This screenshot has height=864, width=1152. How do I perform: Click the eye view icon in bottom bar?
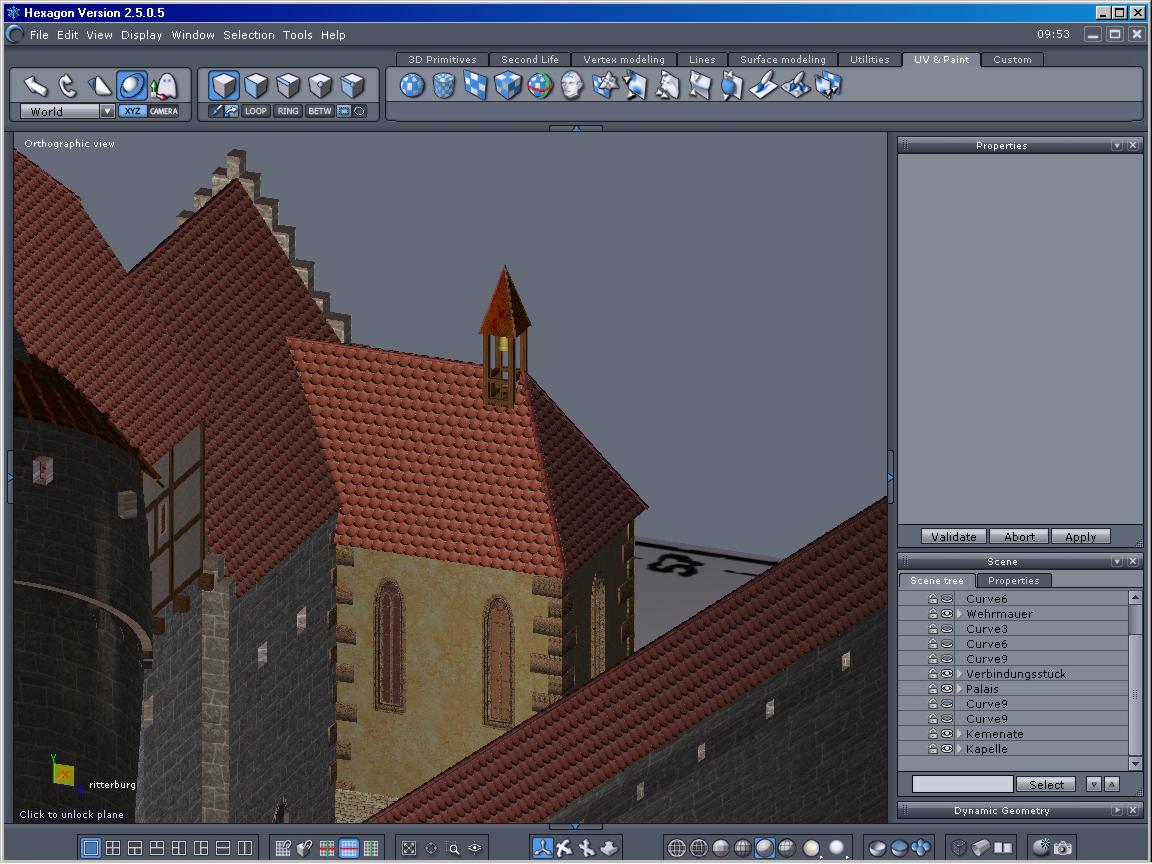[x=475, y=849]
